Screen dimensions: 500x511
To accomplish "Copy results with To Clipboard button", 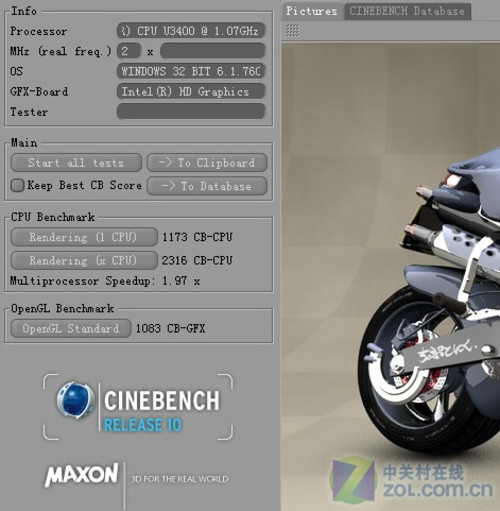I will [x=207, y=163].
